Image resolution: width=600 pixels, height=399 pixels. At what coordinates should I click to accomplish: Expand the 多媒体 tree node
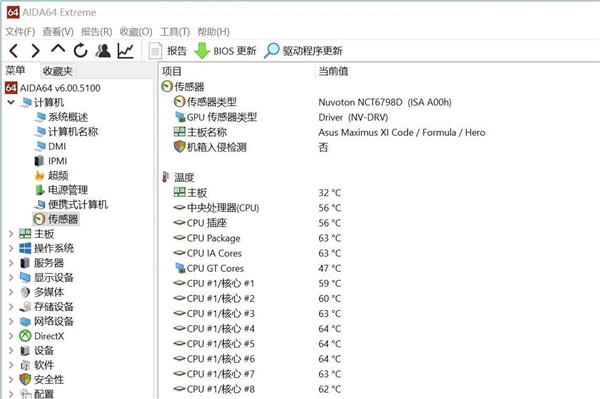[11, 292]
